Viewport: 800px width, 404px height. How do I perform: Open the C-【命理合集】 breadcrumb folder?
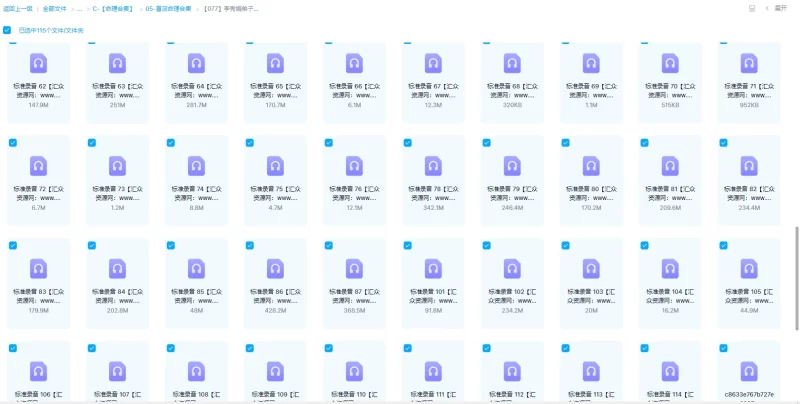113,8
